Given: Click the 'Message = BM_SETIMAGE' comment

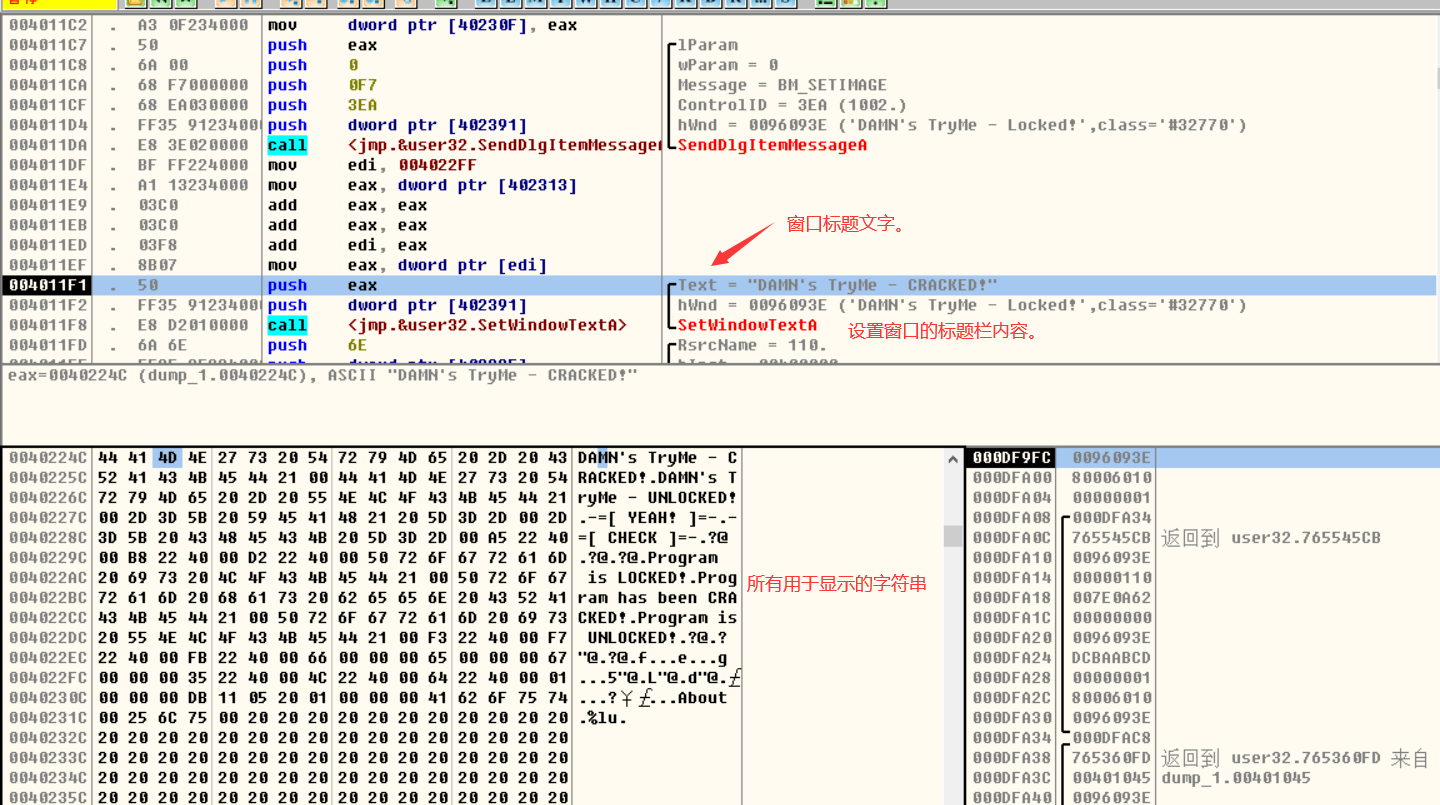Looking at the screenshot, I should tap(782, 85).
